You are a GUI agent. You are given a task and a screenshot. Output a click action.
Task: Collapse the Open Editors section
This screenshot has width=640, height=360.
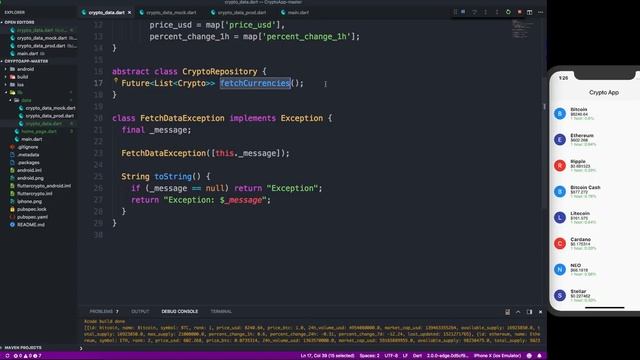pos(19,22)
